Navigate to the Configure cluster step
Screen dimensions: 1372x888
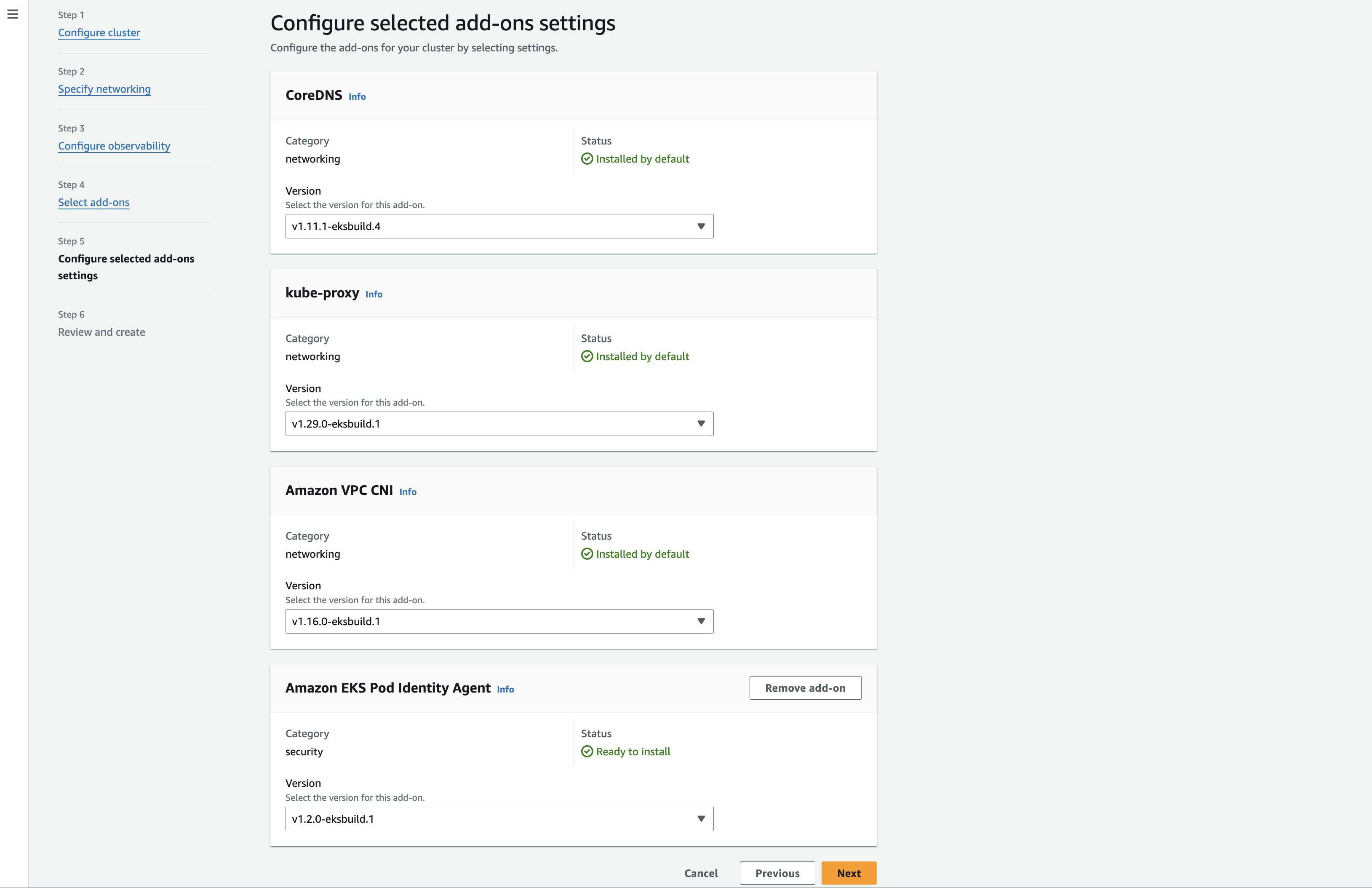(x=99, y=32)
